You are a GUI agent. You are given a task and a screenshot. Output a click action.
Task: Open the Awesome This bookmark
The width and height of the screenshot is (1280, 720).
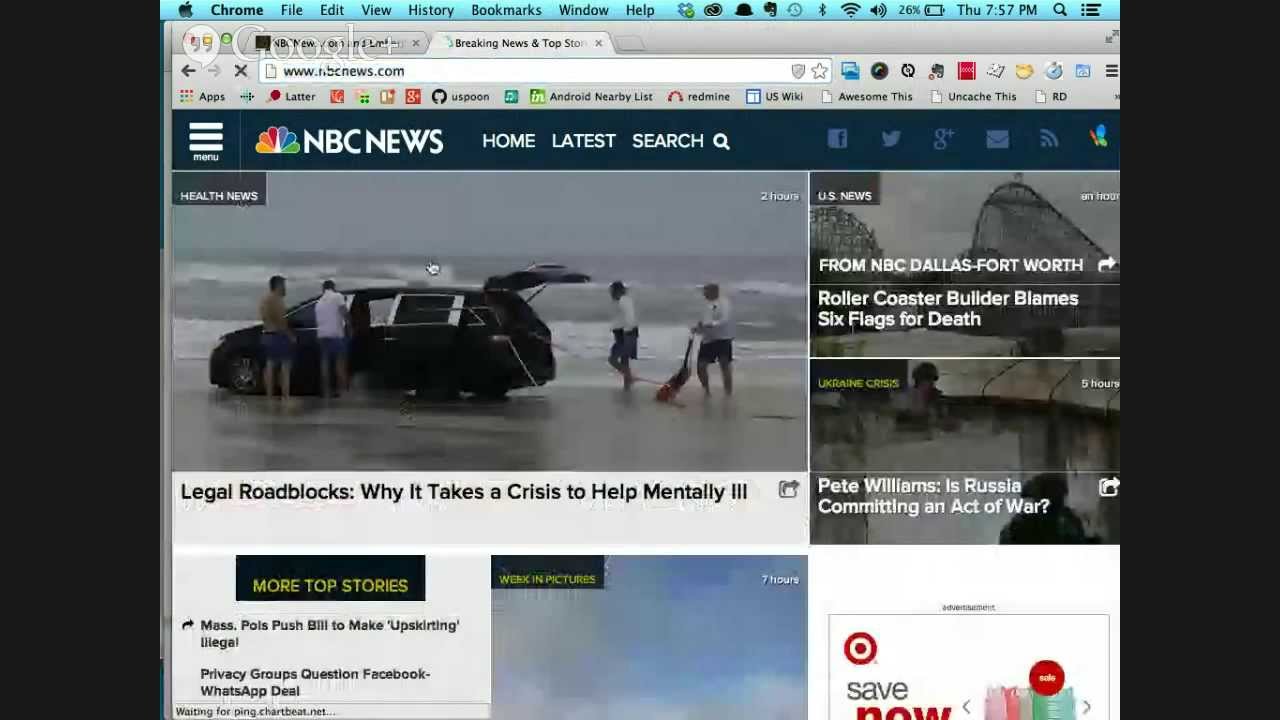point(865,97)
